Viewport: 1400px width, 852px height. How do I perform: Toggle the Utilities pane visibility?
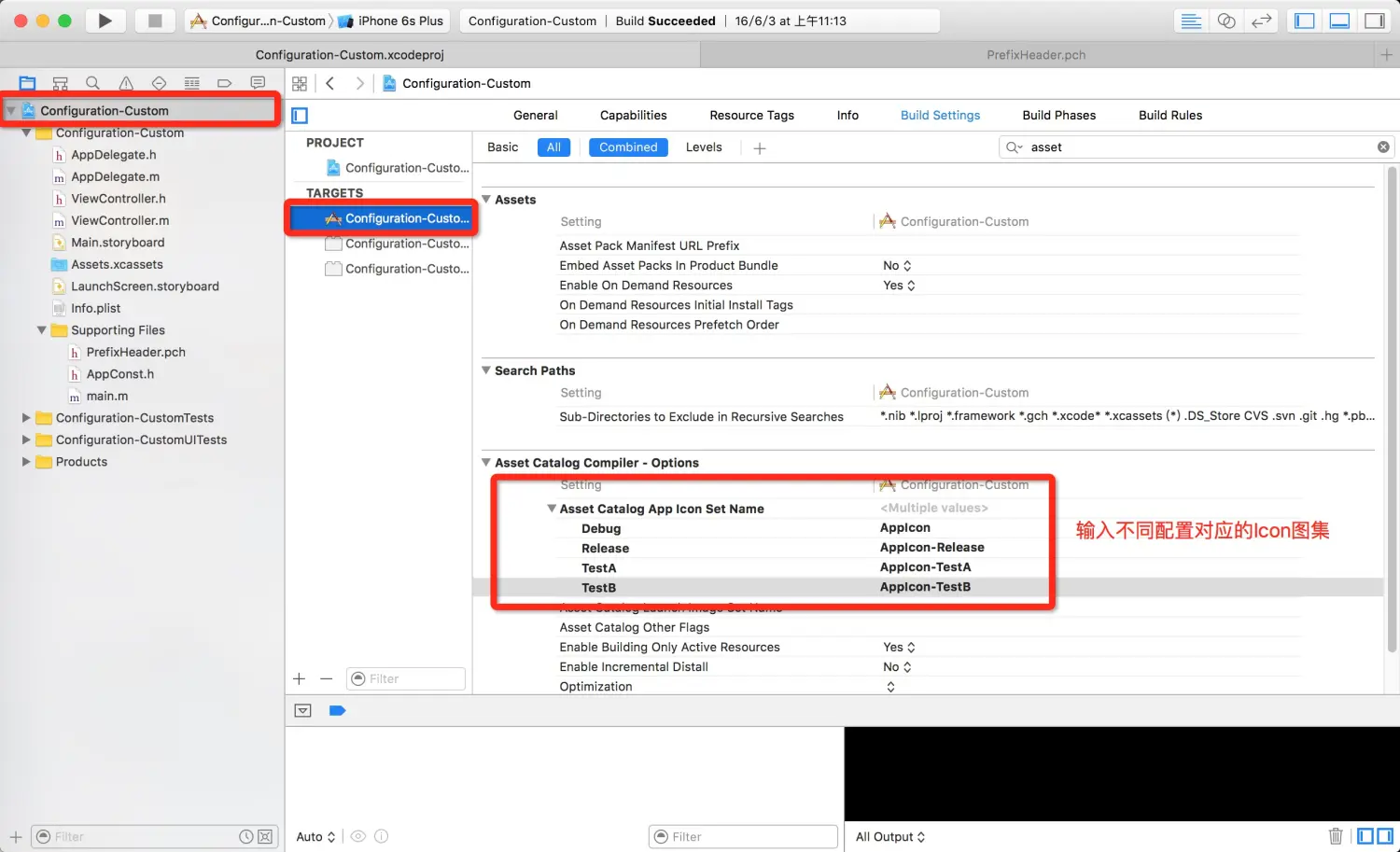pyautogui.click(x=1375, y=21)
